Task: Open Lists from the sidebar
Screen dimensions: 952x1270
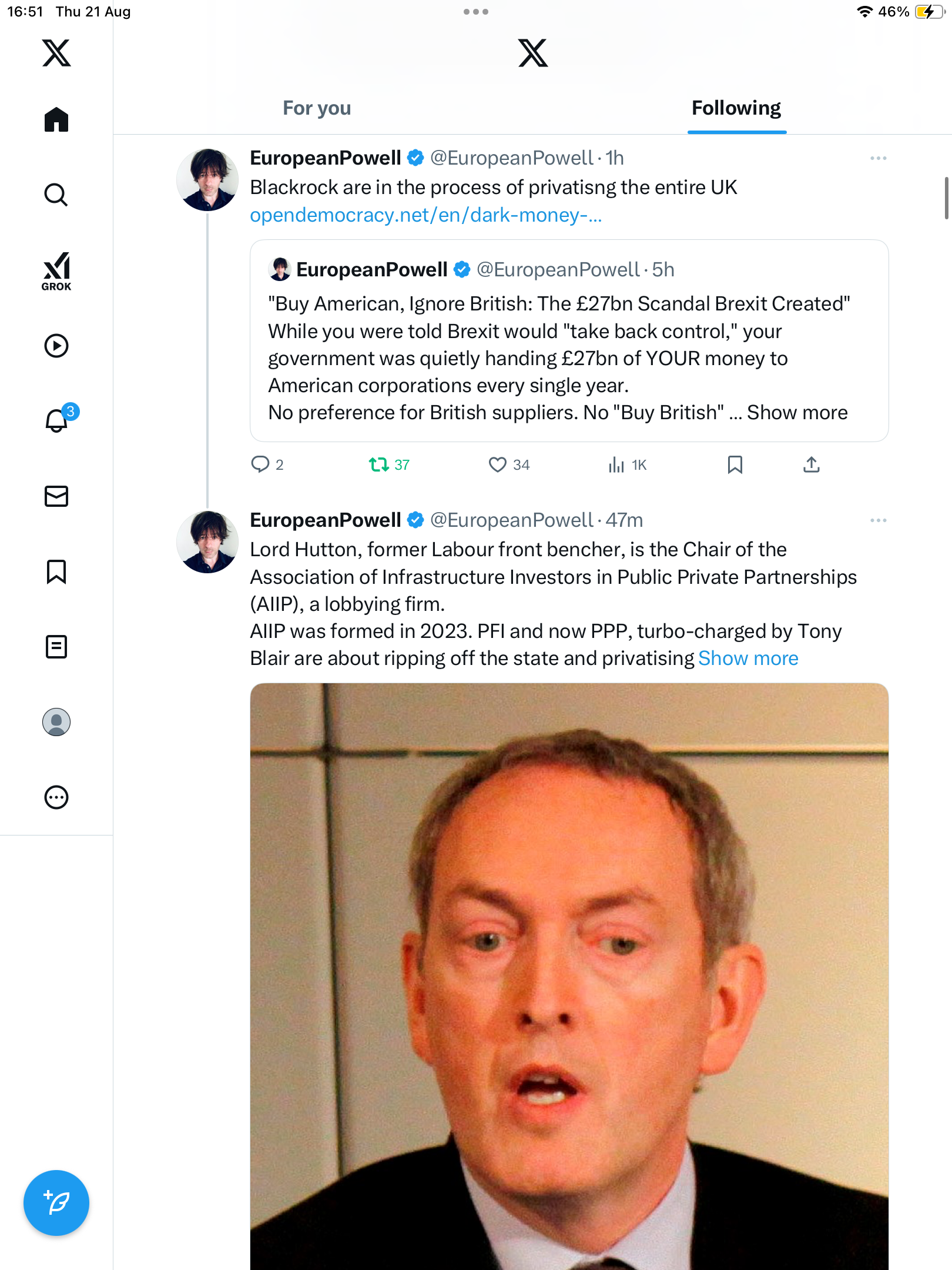Action: (56, 647)
